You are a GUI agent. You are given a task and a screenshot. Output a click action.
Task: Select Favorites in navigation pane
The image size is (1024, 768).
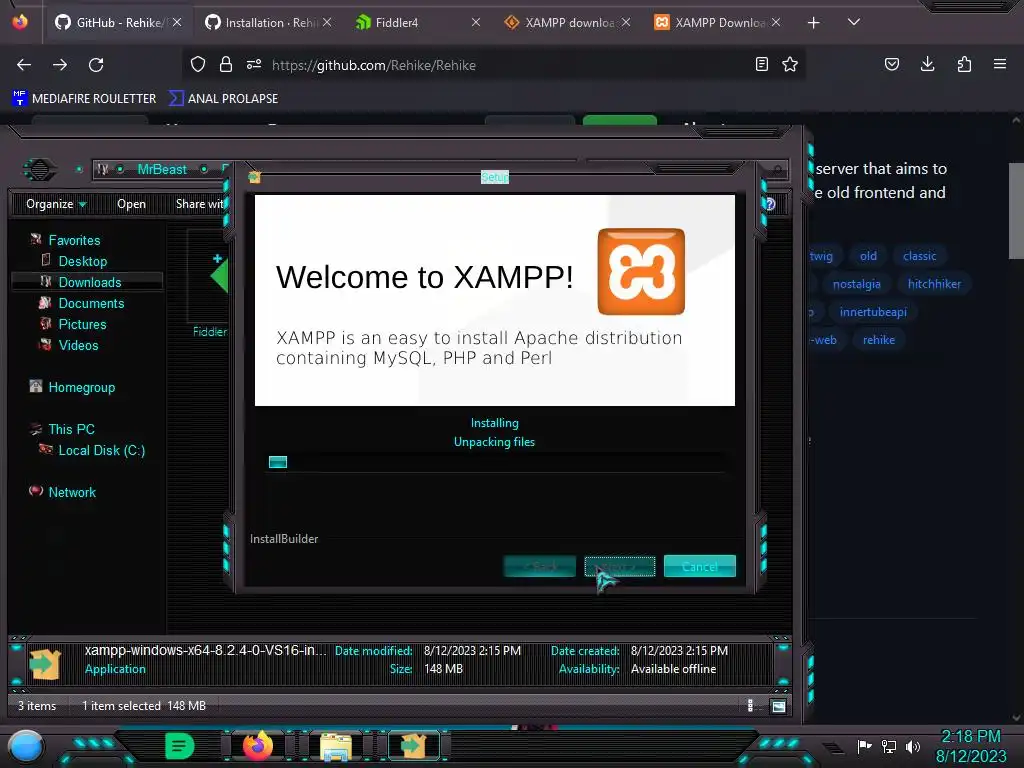(74, 240)
